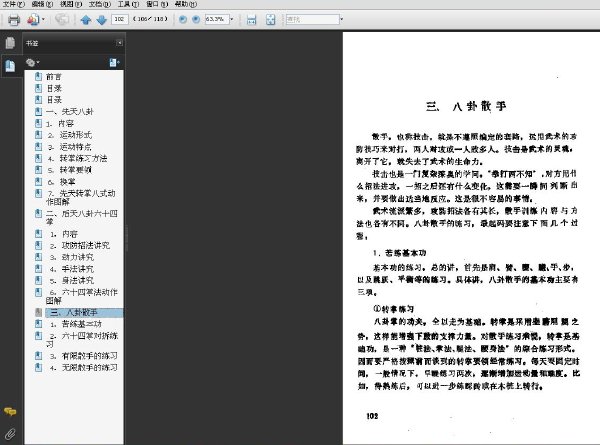Select bookmark 4. 手法讲究
Image resolution: width=600 pixels, height=445 pixels.
(72, 269)
